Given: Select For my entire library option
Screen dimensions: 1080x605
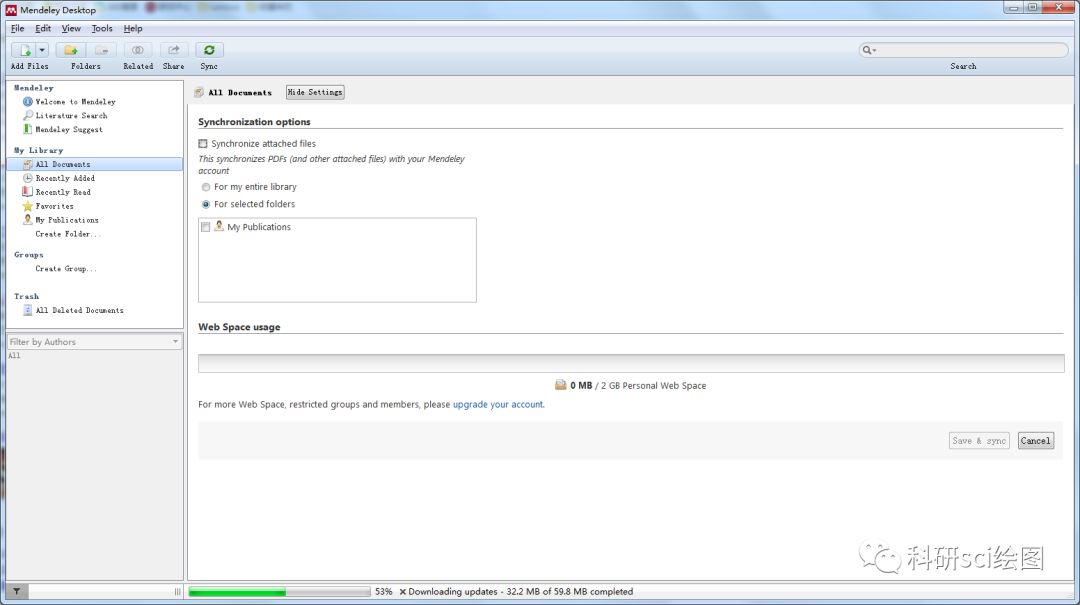Looking at the screenshot, I should point(206,187).
